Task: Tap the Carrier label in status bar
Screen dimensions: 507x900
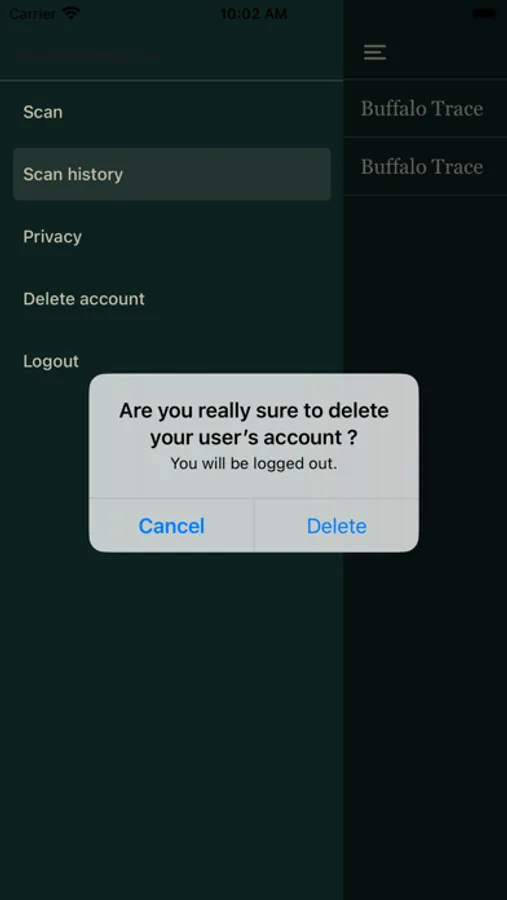Action: pyautogui.click(x=33, y=14)
